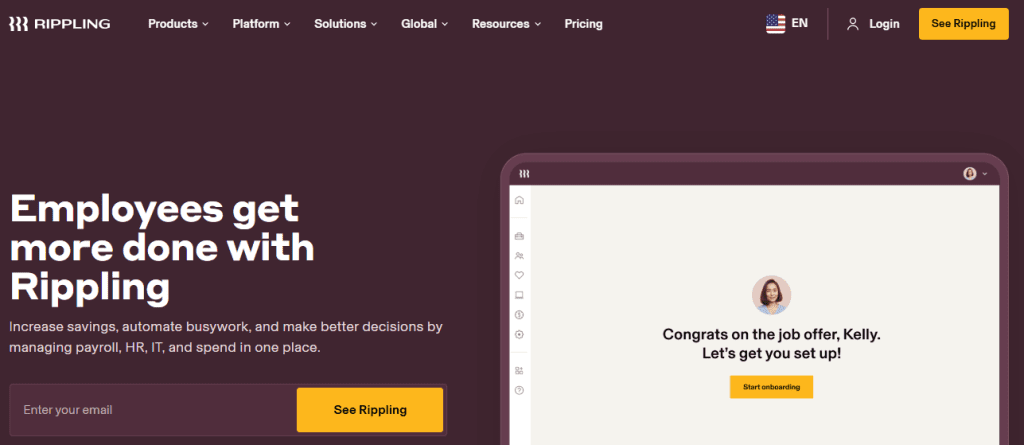
Task: Click the heart icon in mockup sidebar
Action: pyautogui.click(x=519, y=275)
